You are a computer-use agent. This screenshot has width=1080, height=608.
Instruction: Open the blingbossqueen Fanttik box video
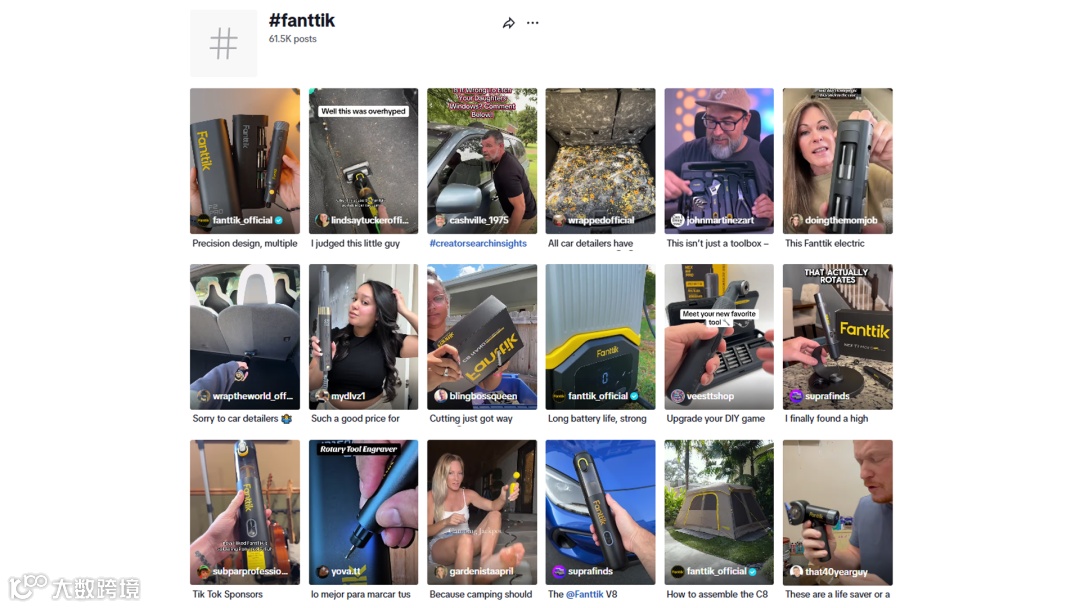pyautogui.click(x=482, y=337)
